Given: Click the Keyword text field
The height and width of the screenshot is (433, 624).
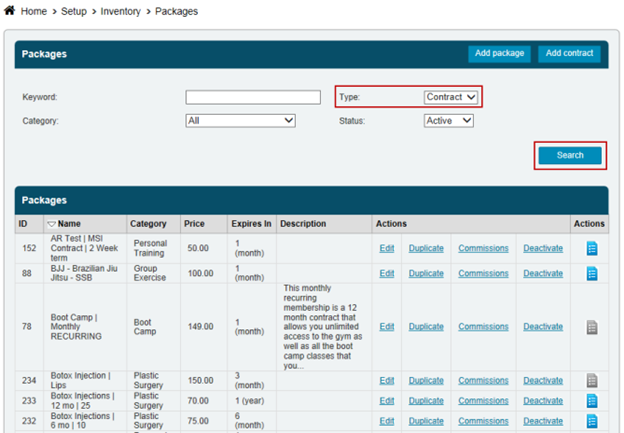Looking at the screenshot, I should (253, 97).
